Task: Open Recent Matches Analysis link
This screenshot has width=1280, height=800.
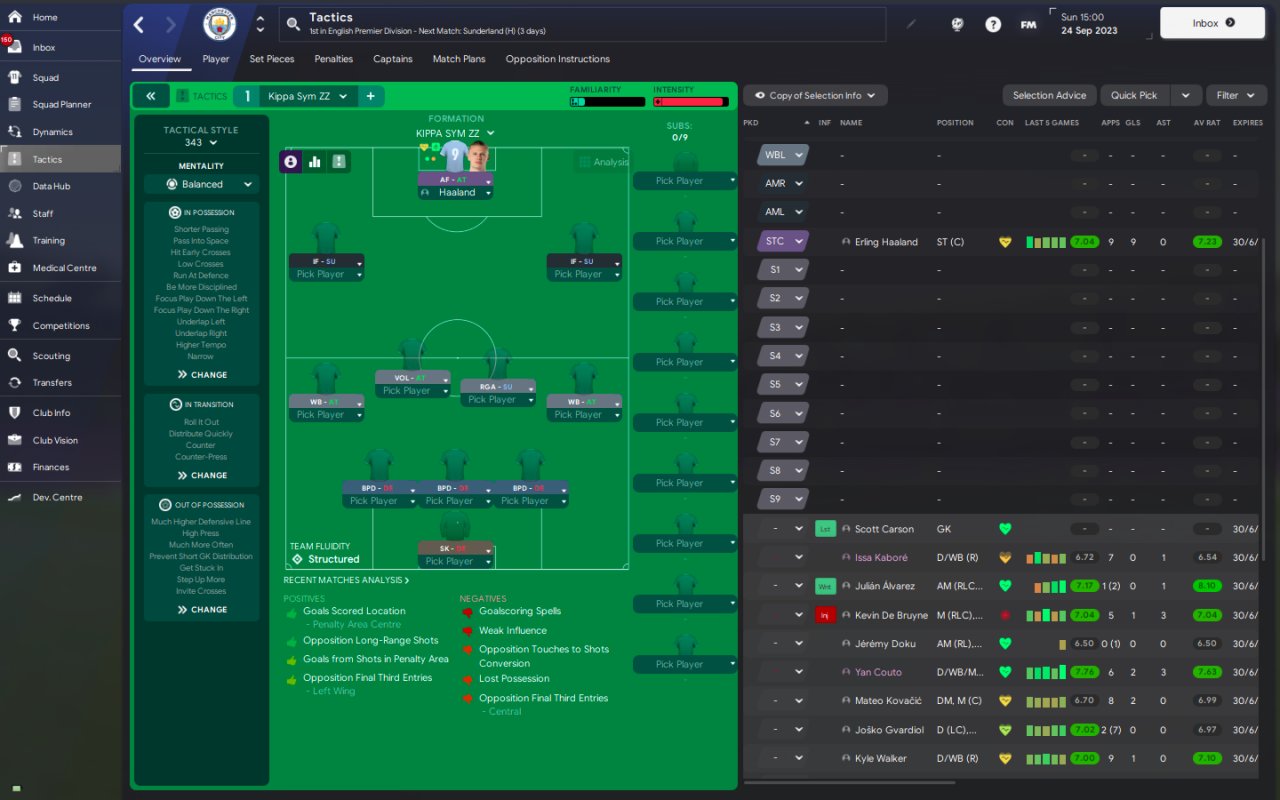Action: pyautogui.click(x=346, y=580)
